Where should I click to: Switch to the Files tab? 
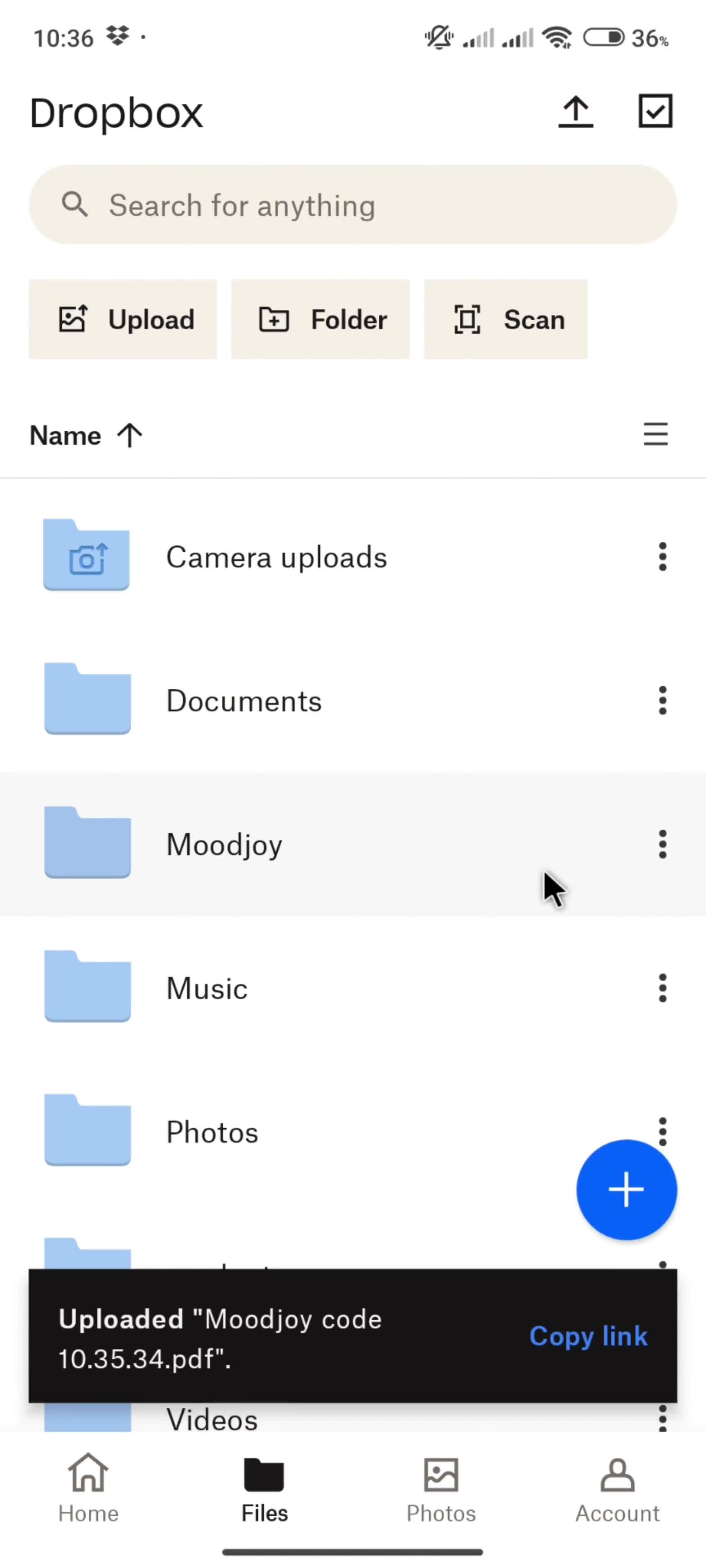pyautogui.click(x=264, y=1488)
